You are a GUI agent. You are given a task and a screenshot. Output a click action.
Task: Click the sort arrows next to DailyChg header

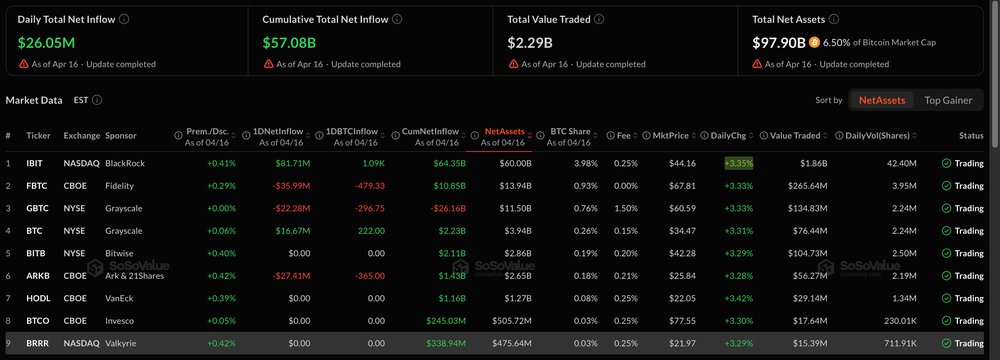pos(752,135)
